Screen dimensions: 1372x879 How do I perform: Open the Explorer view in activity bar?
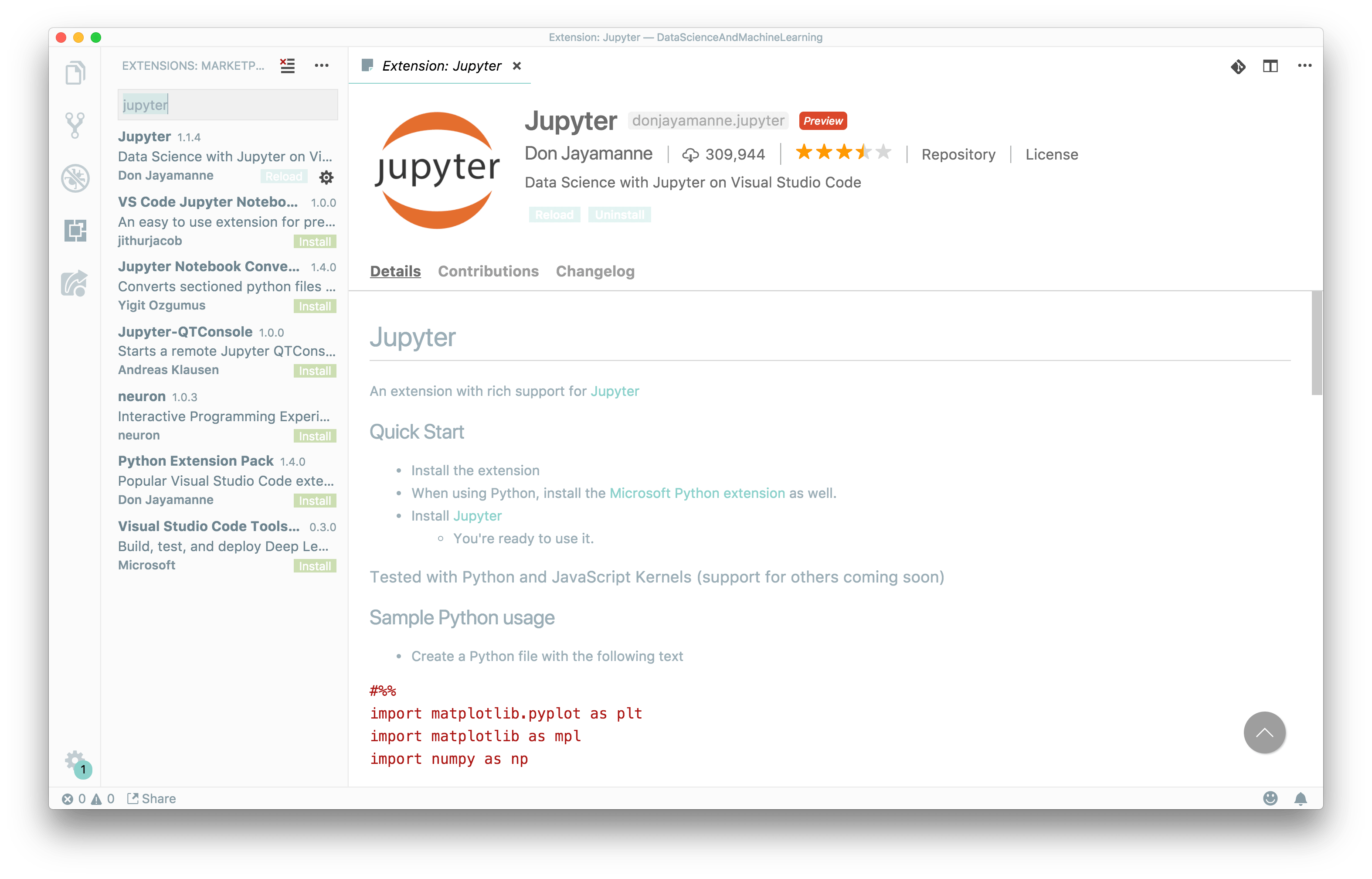click(75, 72)
